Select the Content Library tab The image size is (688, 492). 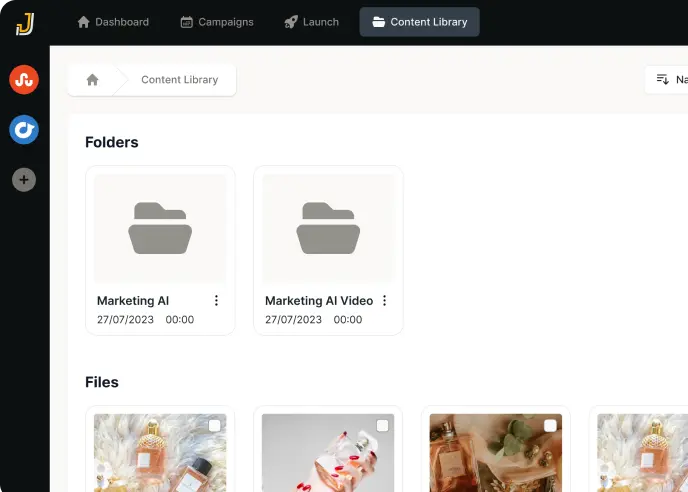(419, 22)
